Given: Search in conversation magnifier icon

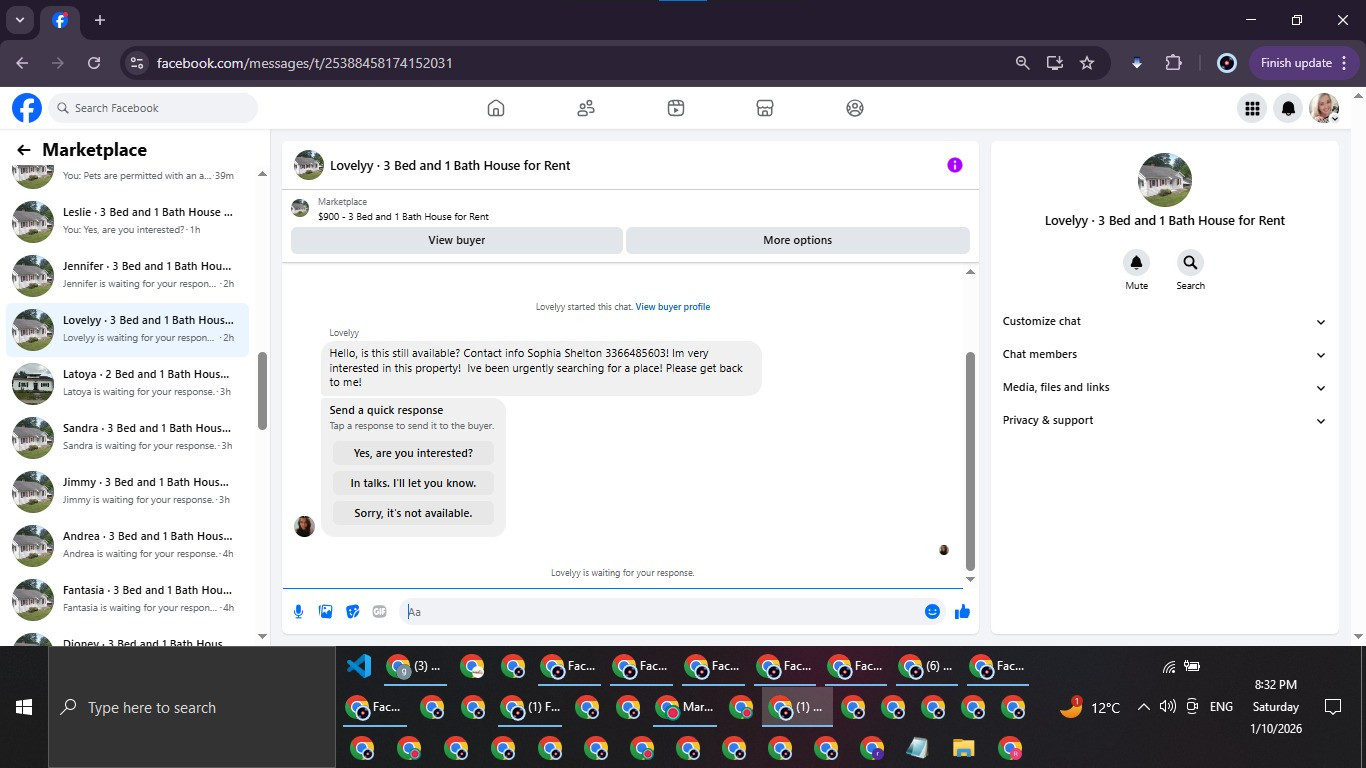Looking at the screenshot, I should [x=1190, y=263].
